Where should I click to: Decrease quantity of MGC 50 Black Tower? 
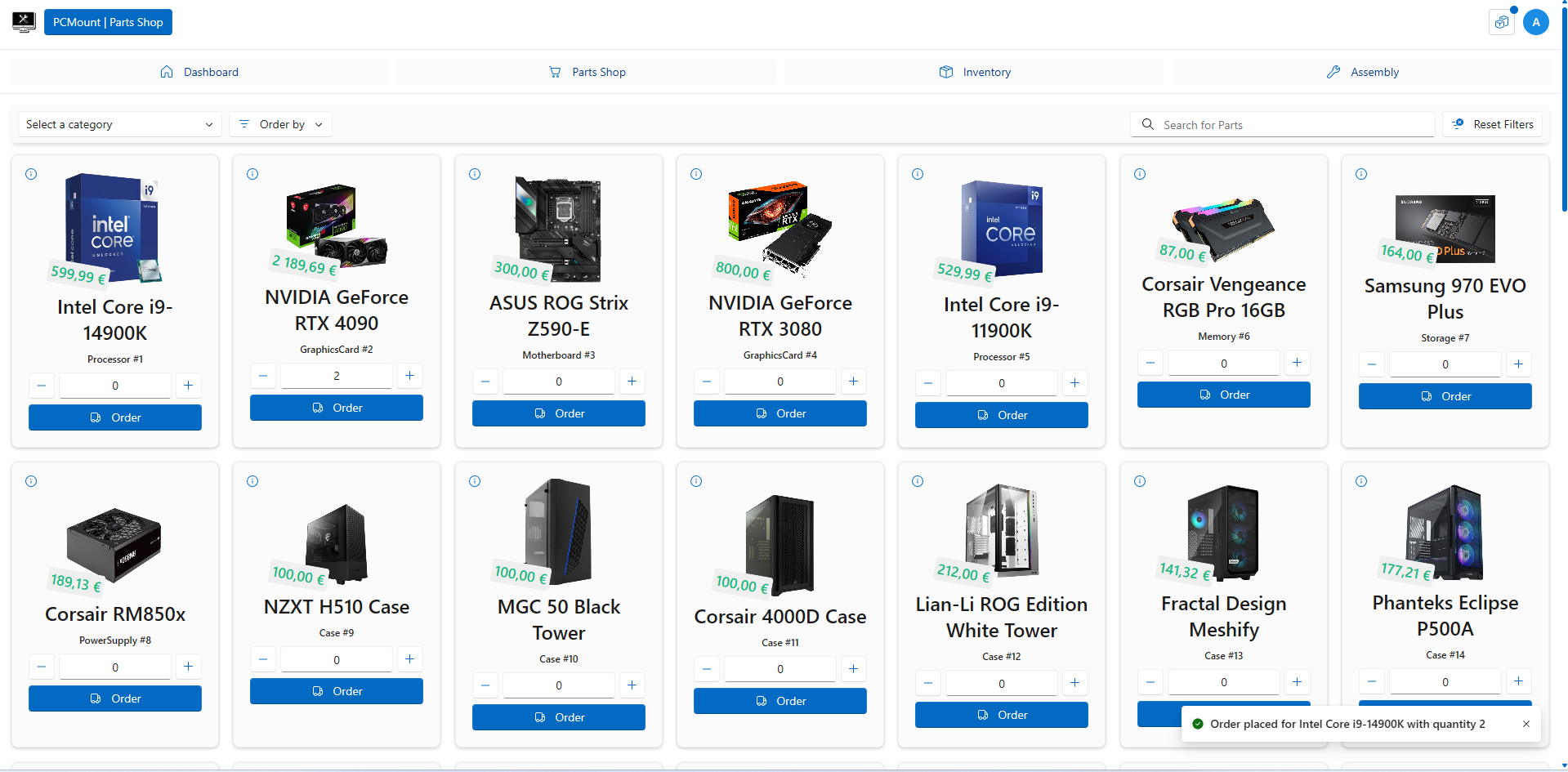tap(485, 685)
